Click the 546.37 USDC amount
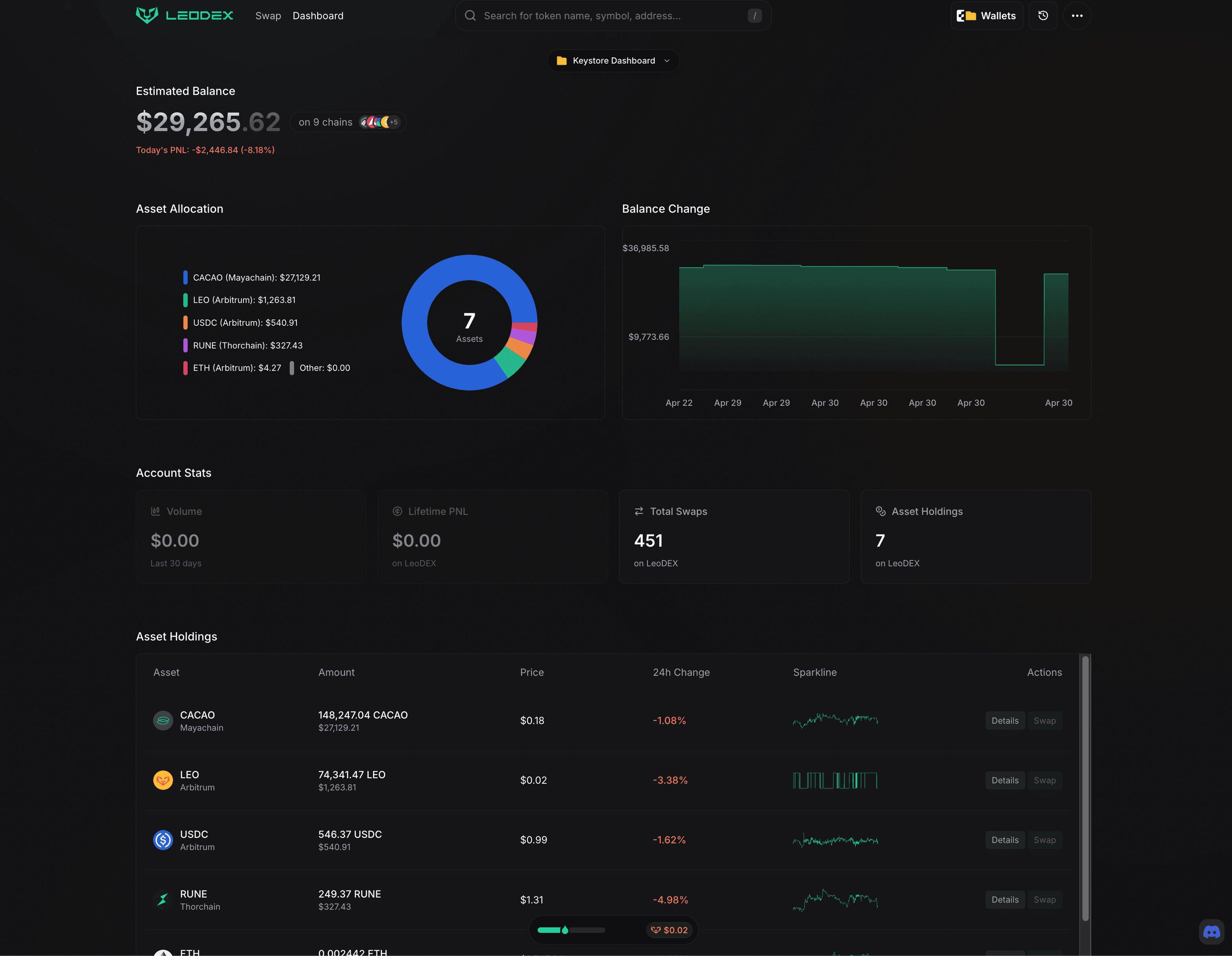1232x956 pixels. [350, 834]
